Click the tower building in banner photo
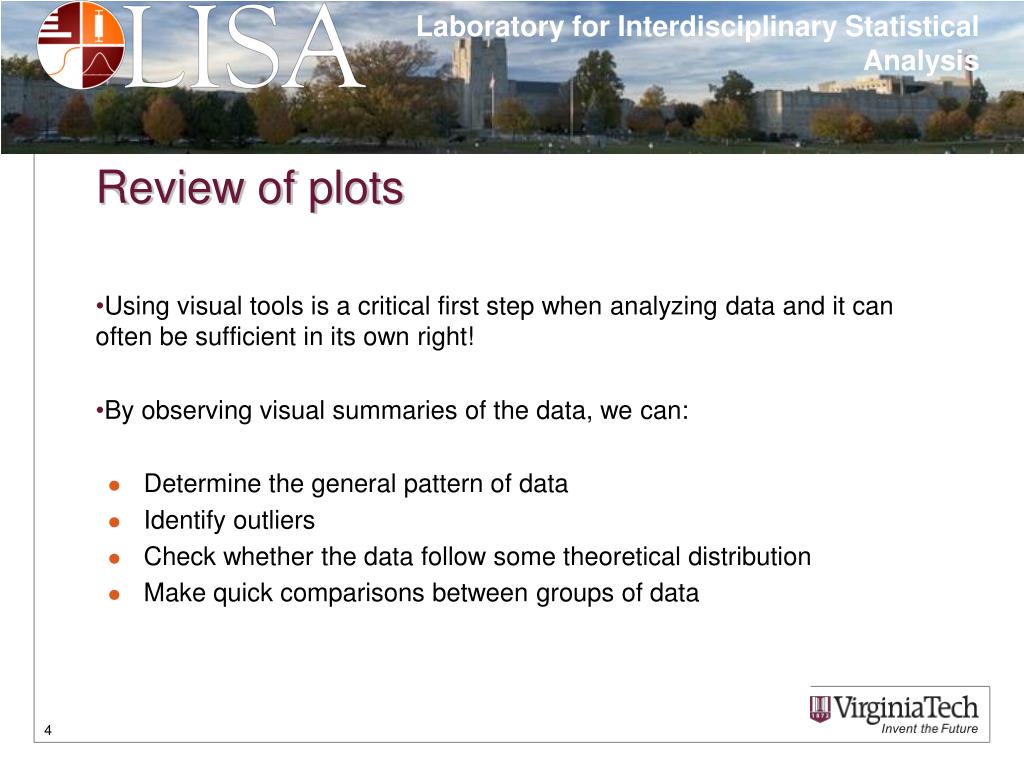Screen dimensions: 1024x768 coord(480,82)
